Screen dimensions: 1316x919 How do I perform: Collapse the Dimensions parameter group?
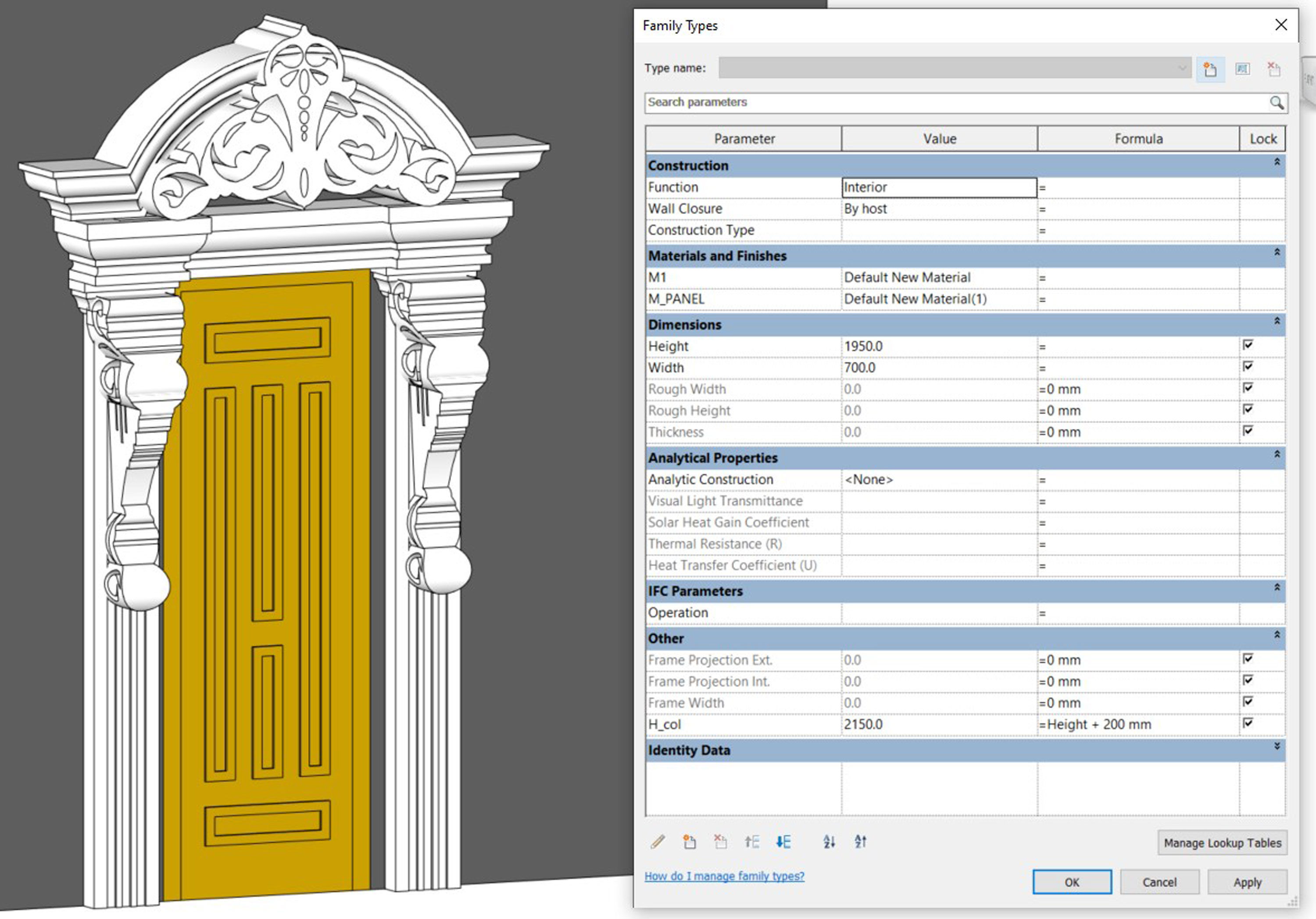point(1277,321)
